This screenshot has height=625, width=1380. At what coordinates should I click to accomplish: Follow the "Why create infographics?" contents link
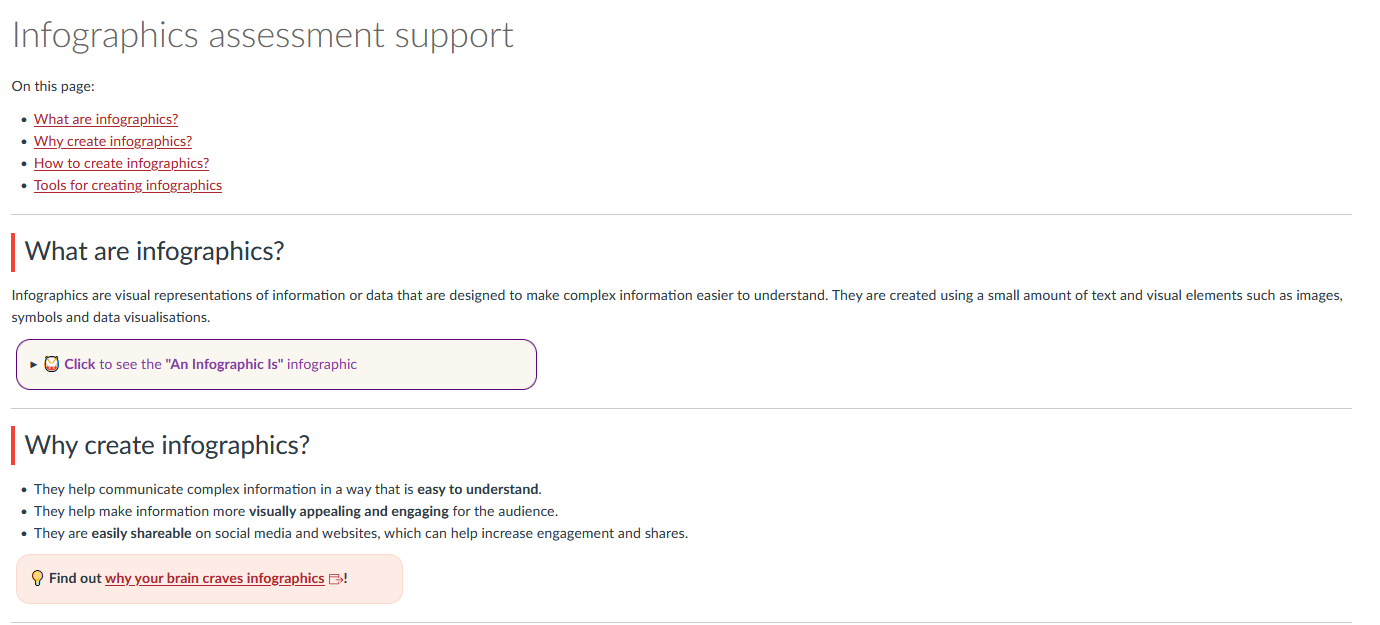(x=113, y=141)
